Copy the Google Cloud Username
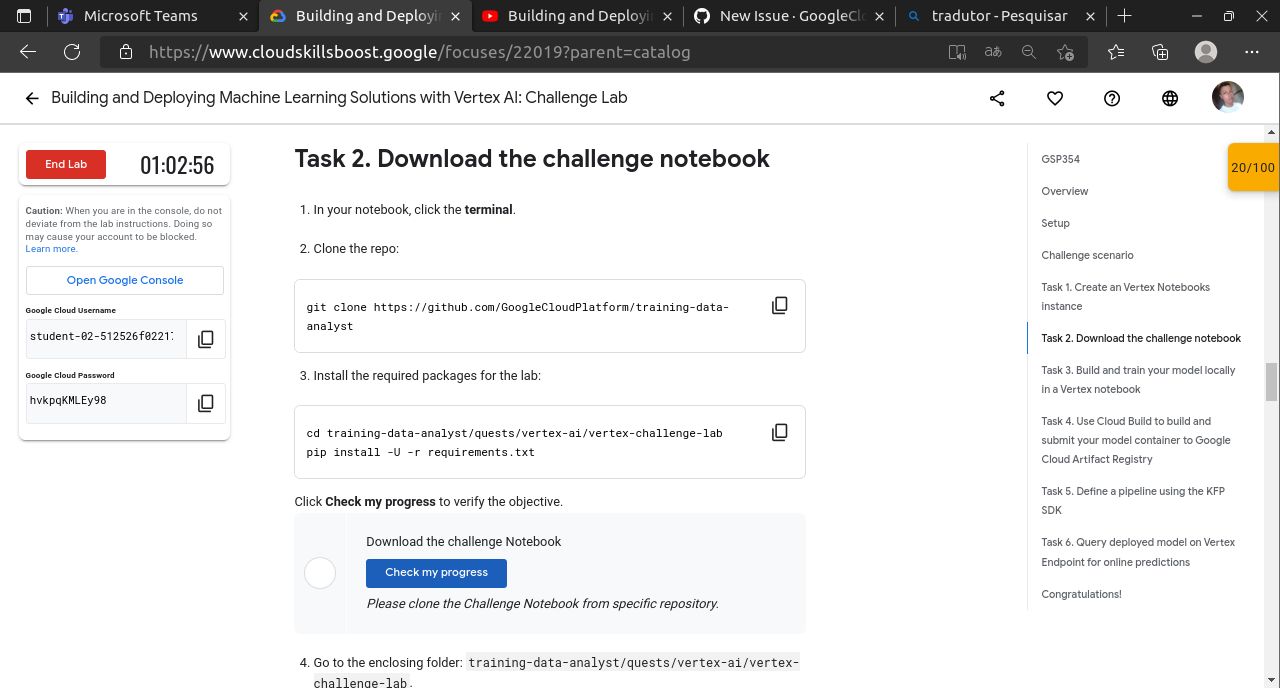Viewport: 1280px width, 688px height. 205,339
